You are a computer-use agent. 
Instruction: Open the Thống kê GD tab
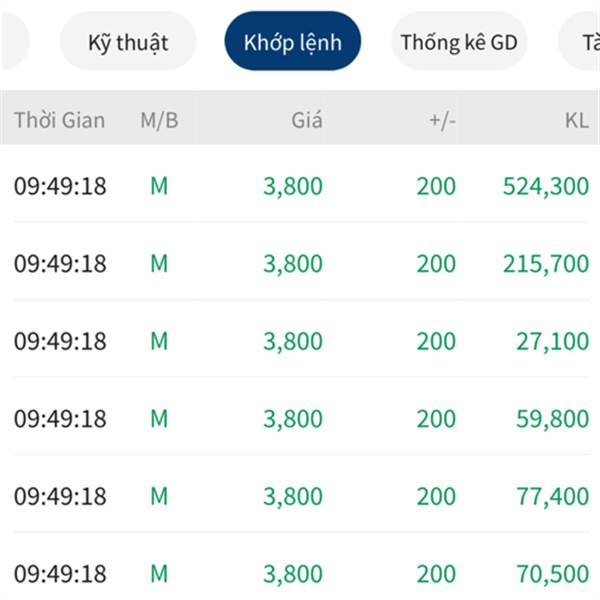tap(459, 41)
